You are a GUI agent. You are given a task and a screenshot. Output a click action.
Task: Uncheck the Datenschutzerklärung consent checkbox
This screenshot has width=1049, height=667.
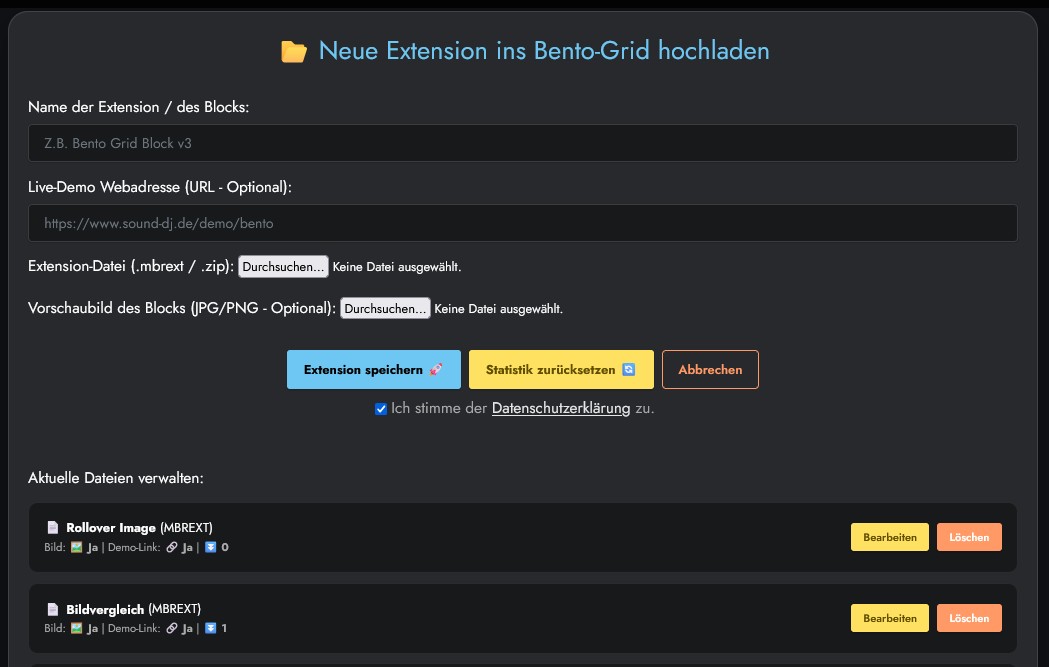pyautogui.click(x=381, y=409)
